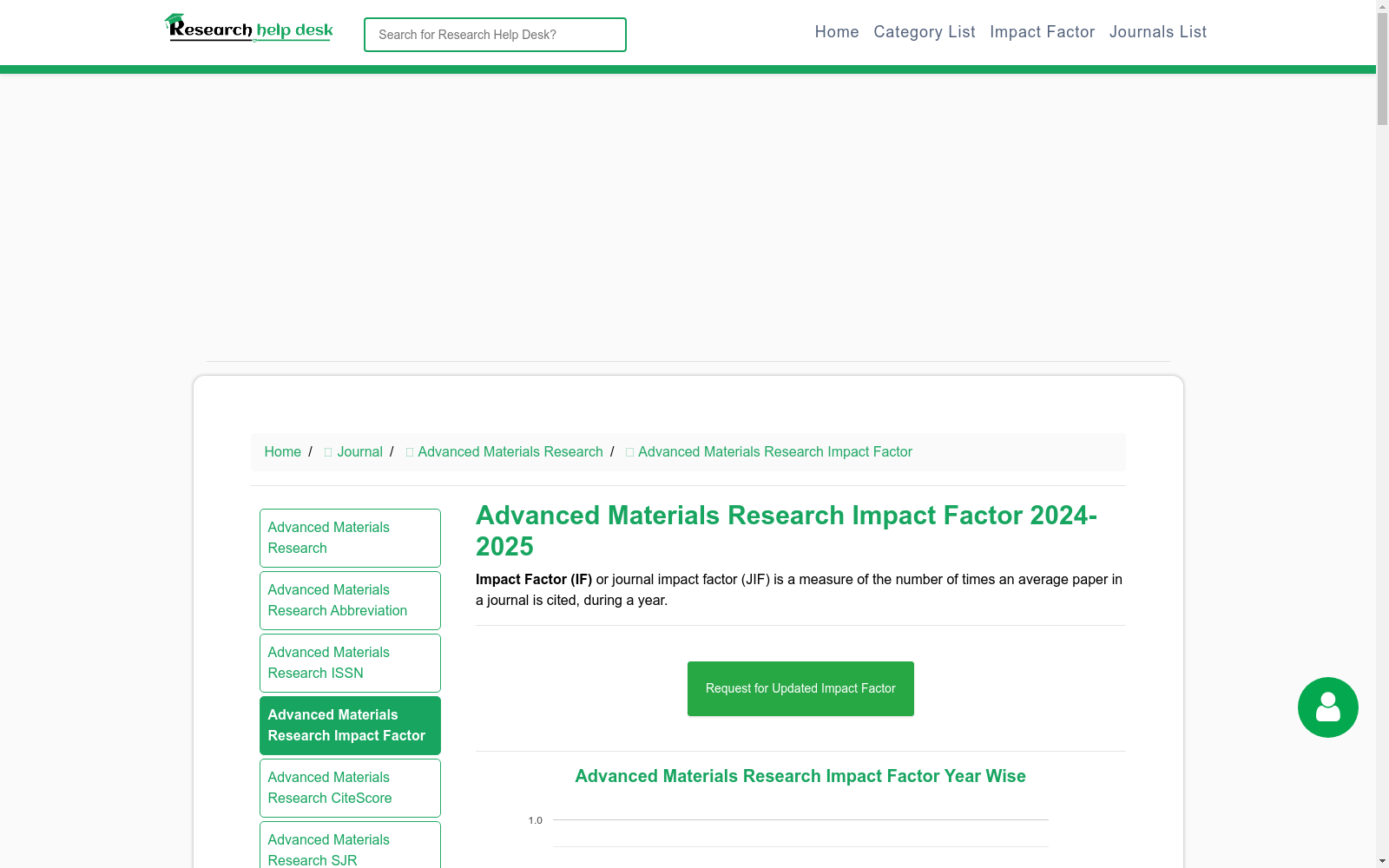
Task: Open the green user profile floating button
Action: tap(1327, 707)
